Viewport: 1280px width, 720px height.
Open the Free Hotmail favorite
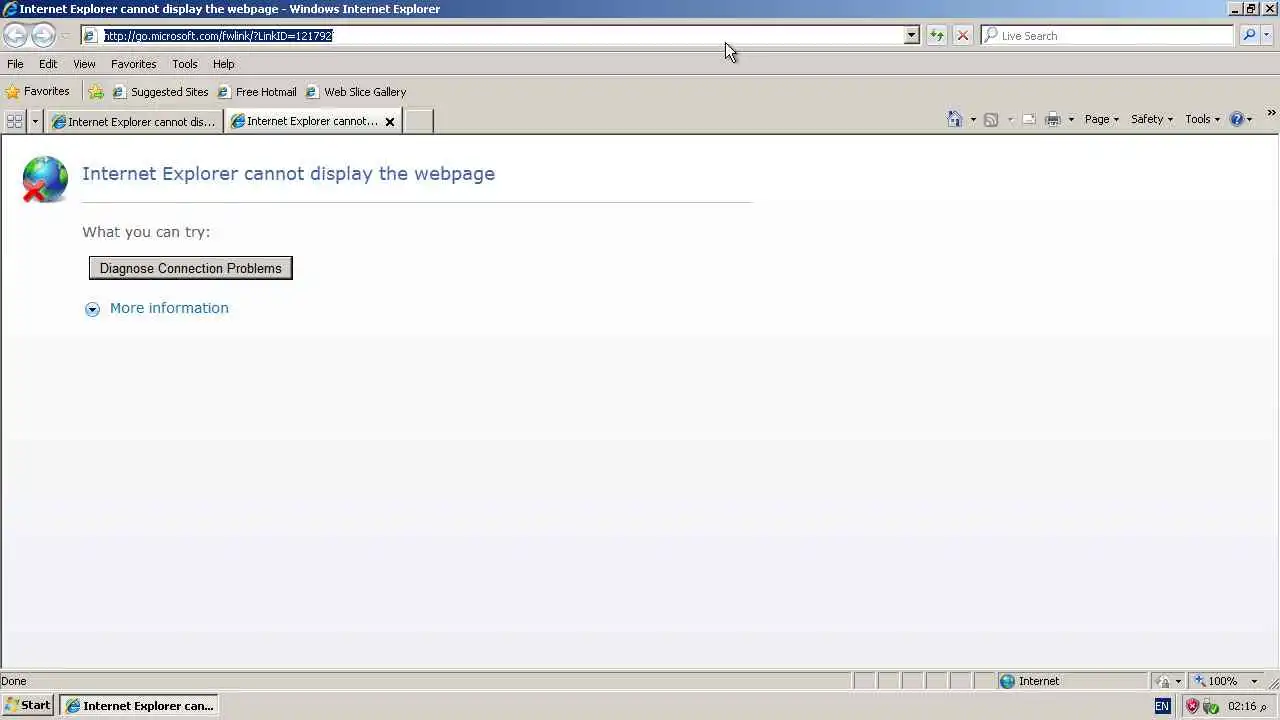(x=257, y=92)
